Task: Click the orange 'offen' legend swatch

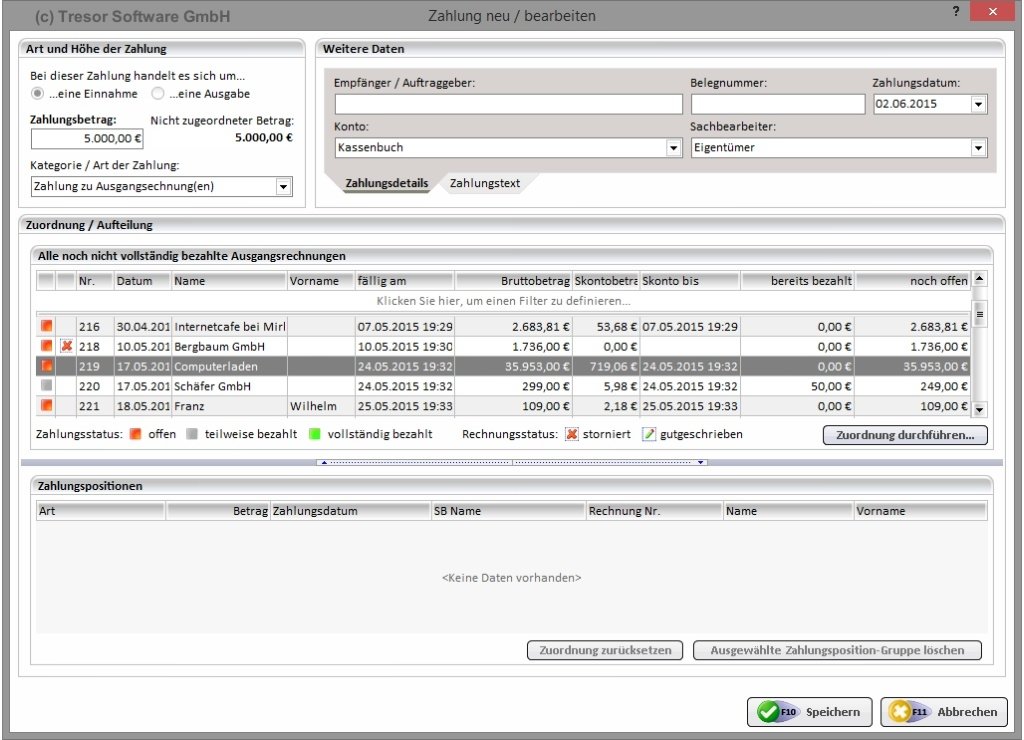Action: pos(135,434)
